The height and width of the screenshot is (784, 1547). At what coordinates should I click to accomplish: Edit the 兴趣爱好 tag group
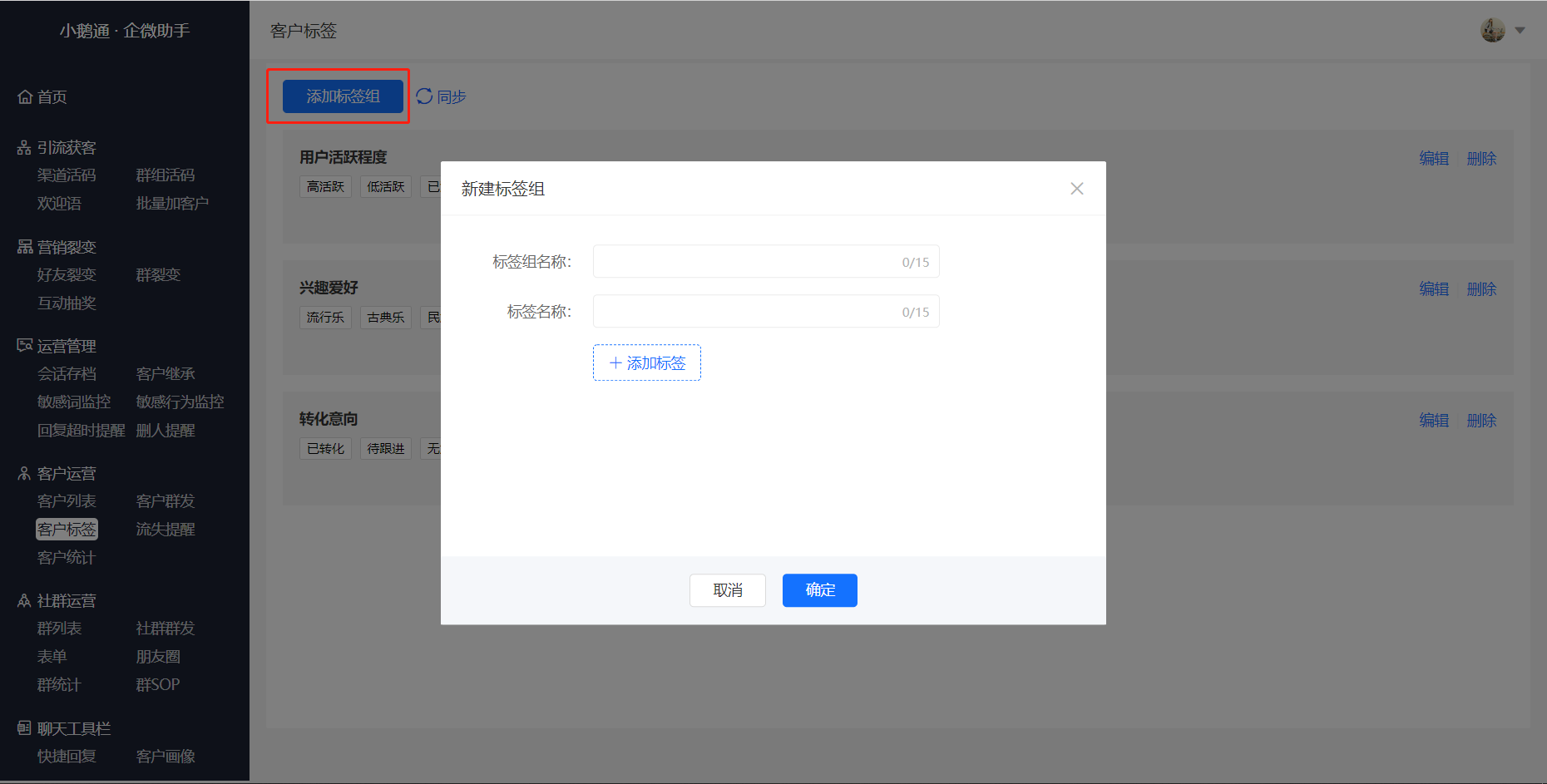pos(1434,289)
